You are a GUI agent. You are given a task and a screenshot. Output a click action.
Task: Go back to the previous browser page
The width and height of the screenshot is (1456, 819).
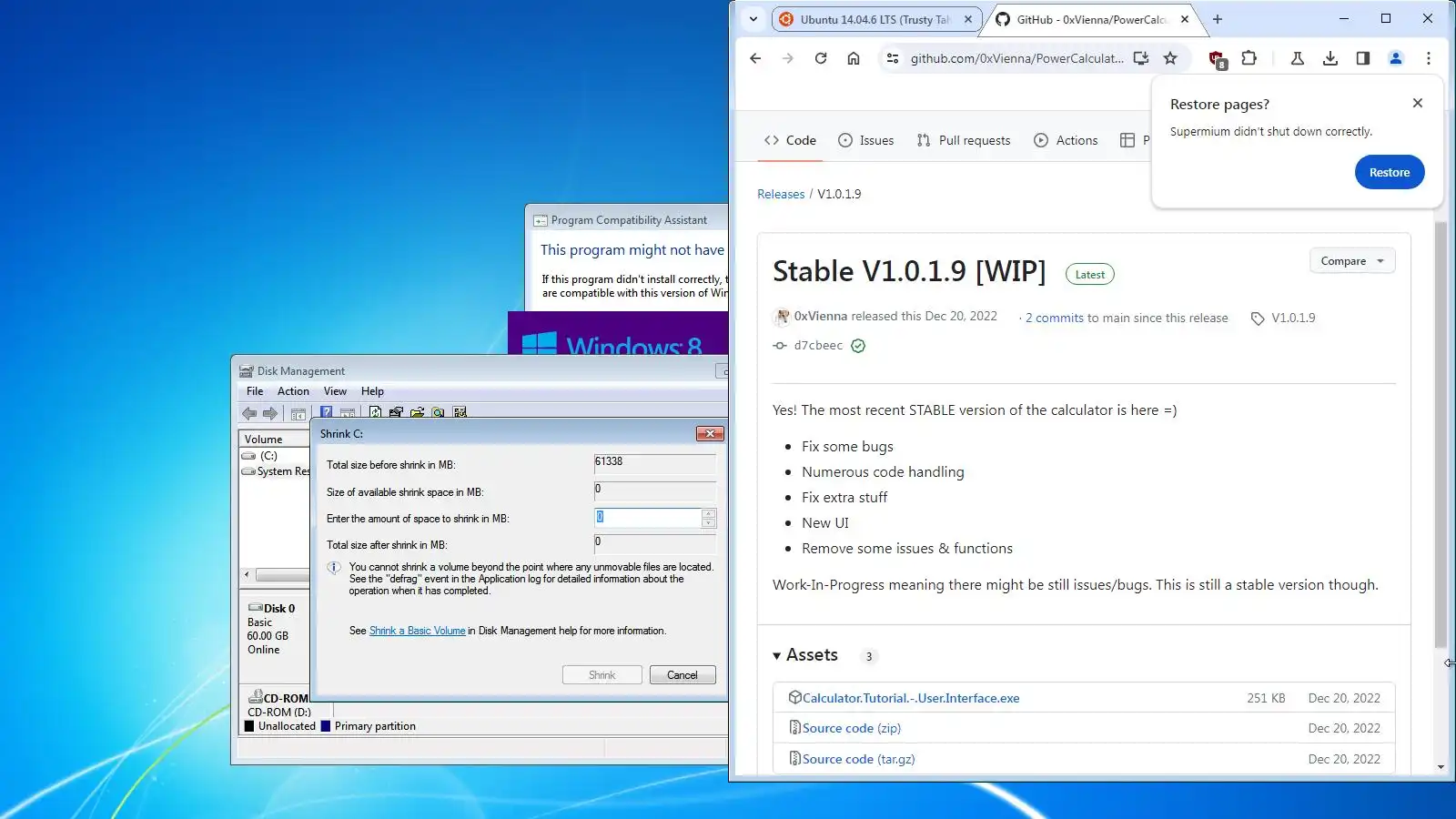(755, 58)
